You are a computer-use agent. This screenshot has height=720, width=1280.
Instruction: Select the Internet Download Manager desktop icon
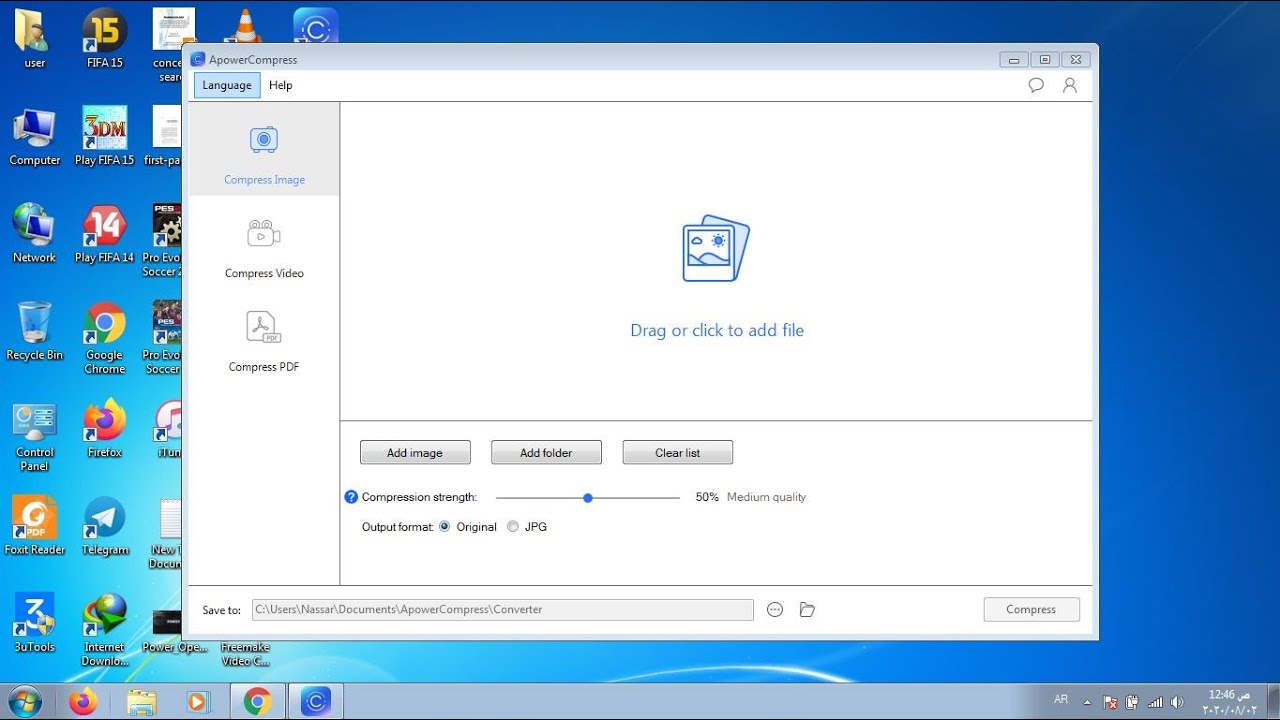[x=104, y=630]
